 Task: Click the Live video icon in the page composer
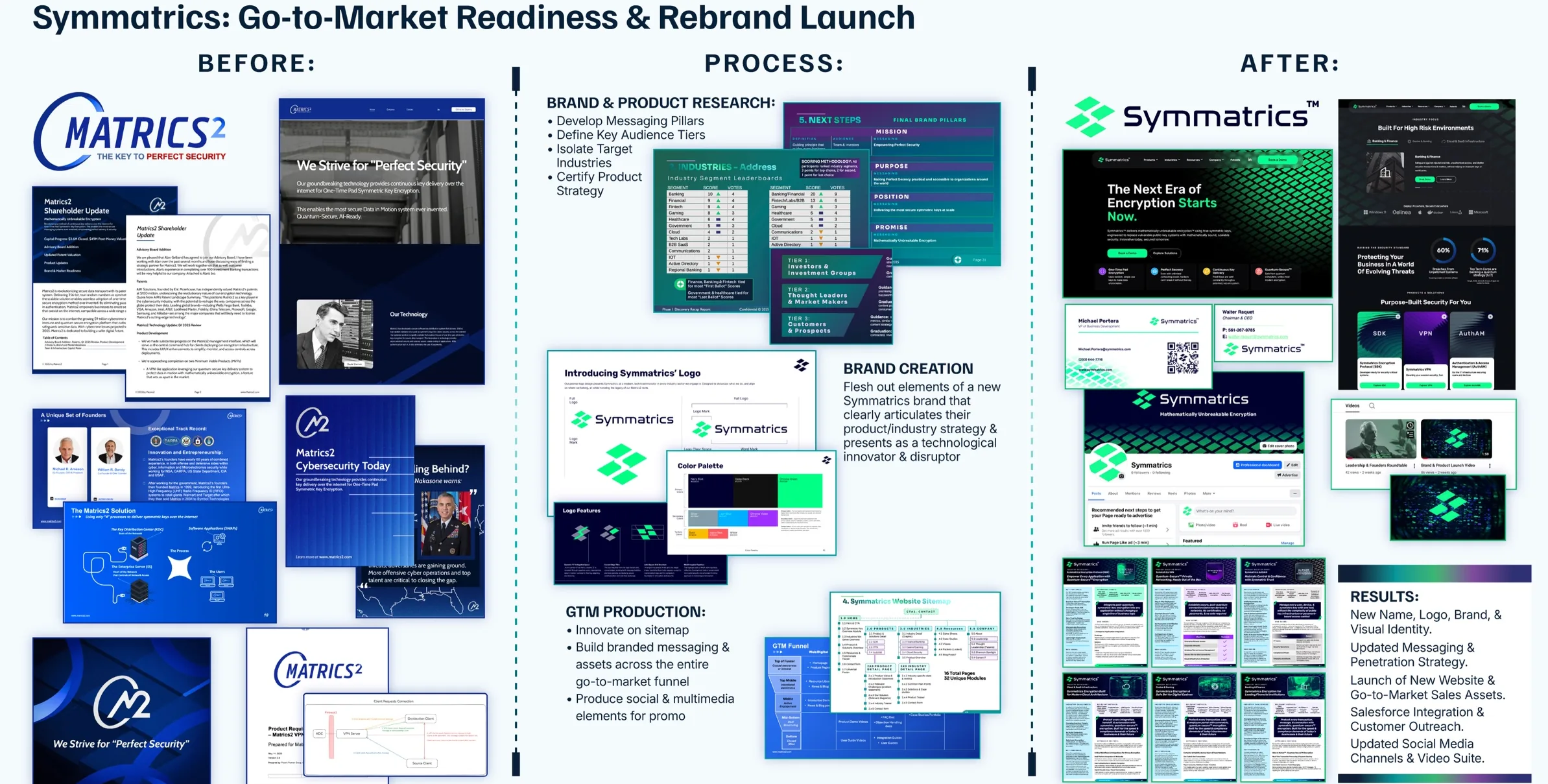(1268, 525)
